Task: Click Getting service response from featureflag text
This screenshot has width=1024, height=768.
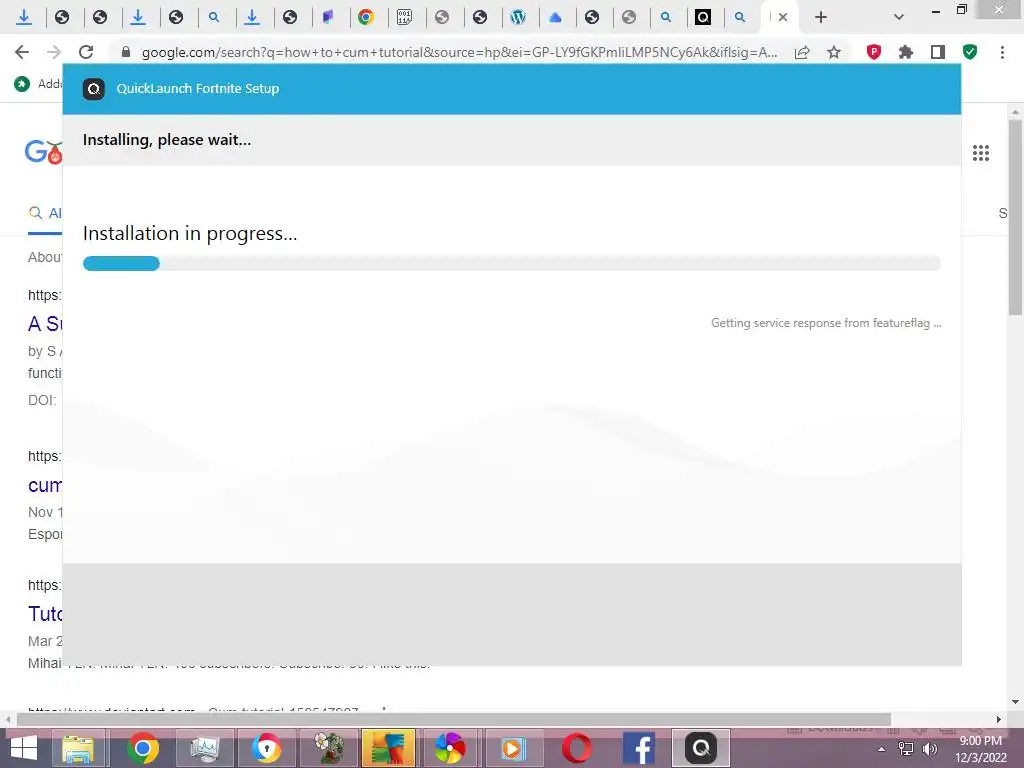Action: click(x=826, y=323)
